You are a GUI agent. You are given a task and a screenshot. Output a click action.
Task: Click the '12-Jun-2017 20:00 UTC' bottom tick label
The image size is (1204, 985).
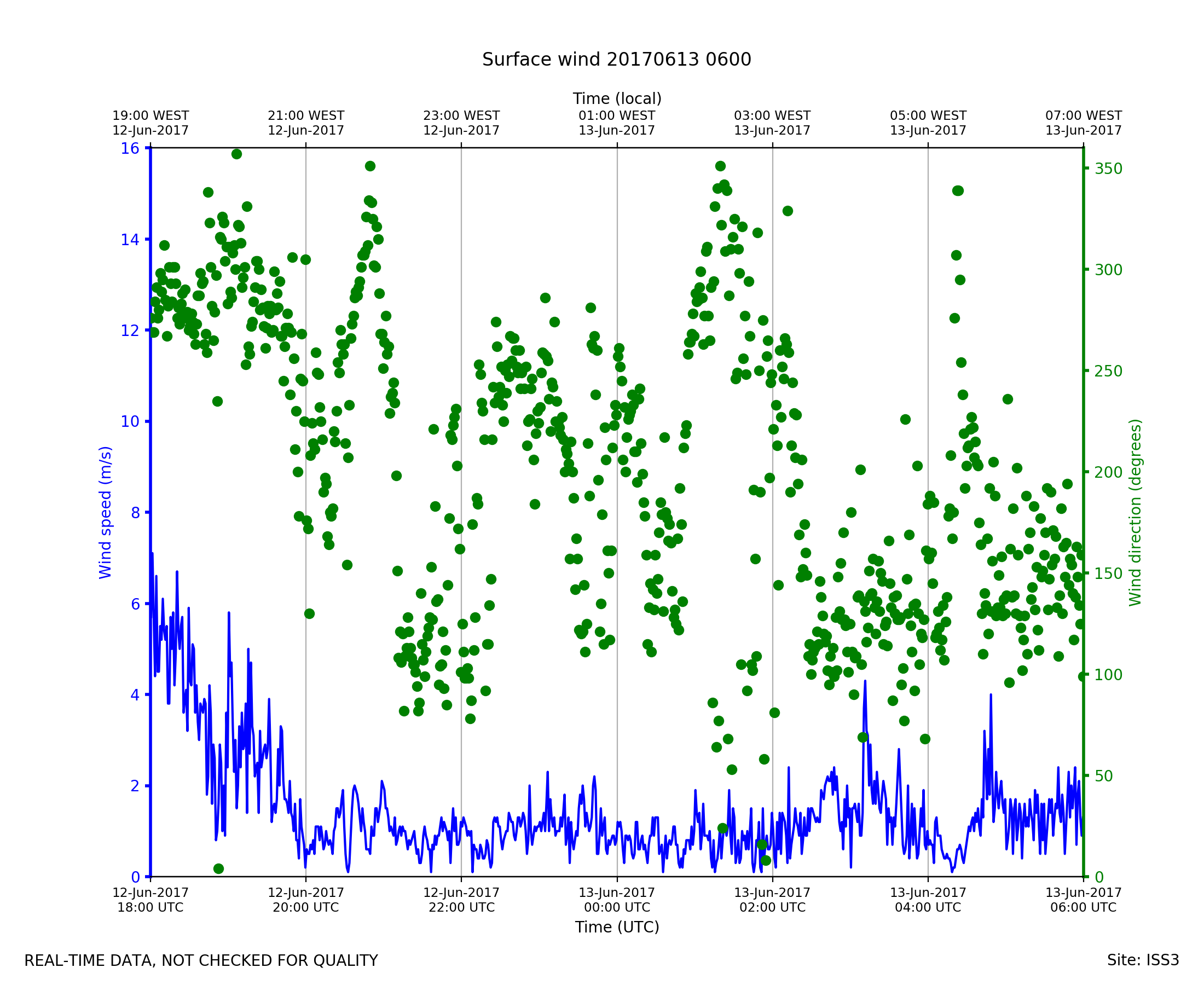(306, 899)
